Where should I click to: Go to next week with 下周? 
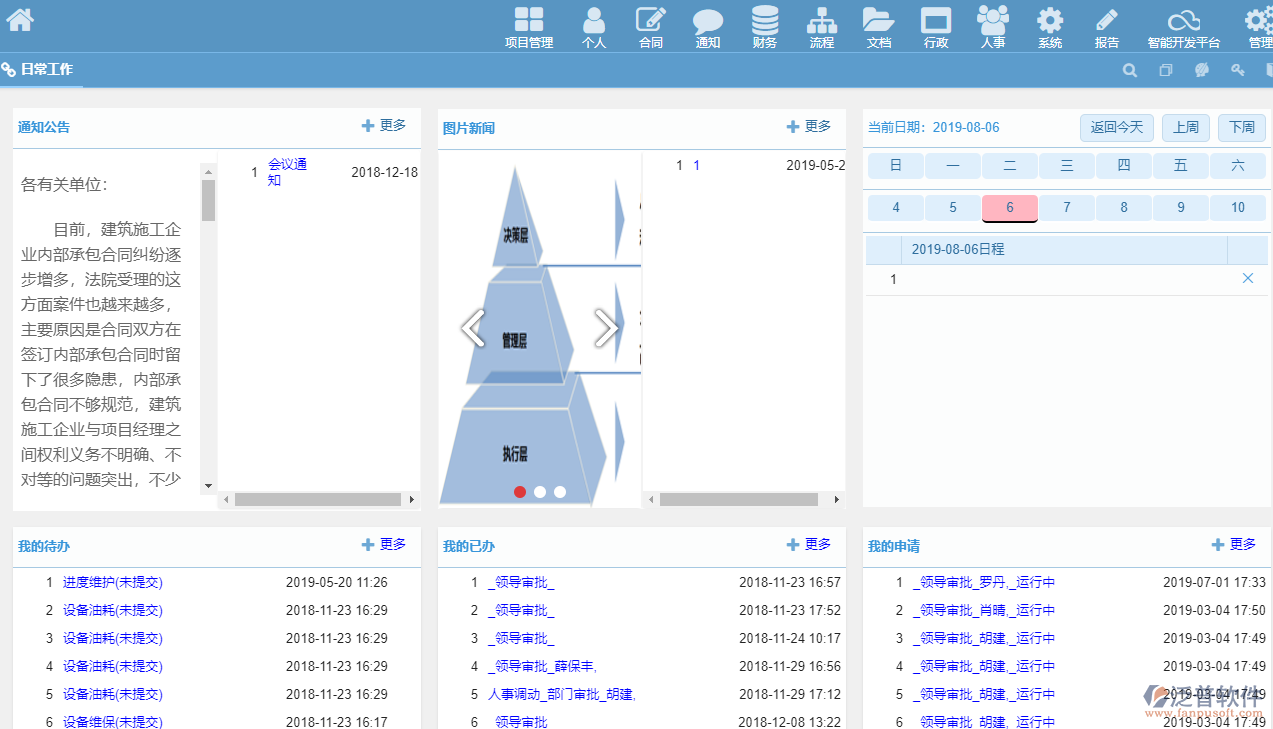(1242, 127)
